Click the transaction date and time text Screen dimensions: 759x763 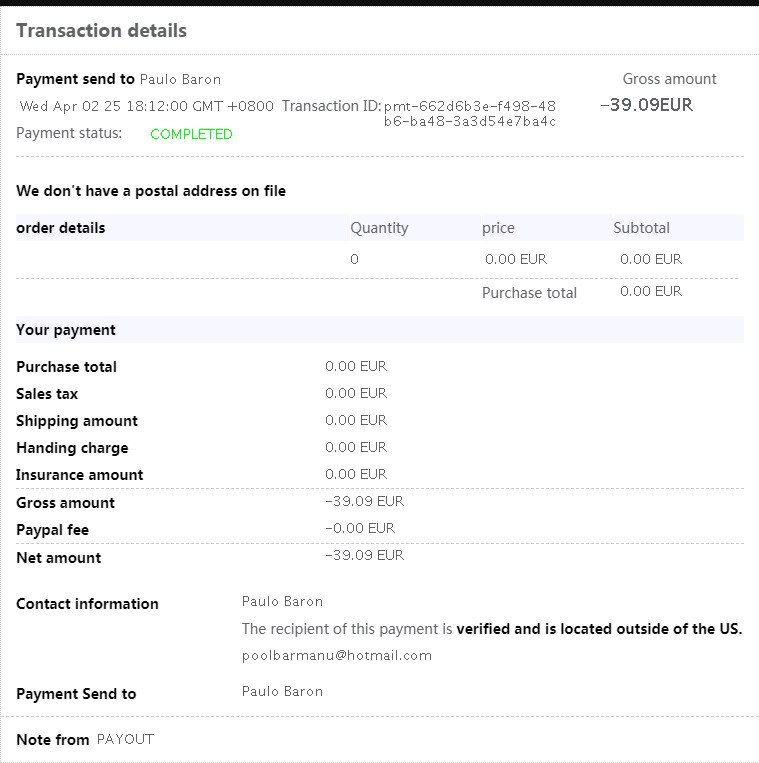(x=146, y=106)
